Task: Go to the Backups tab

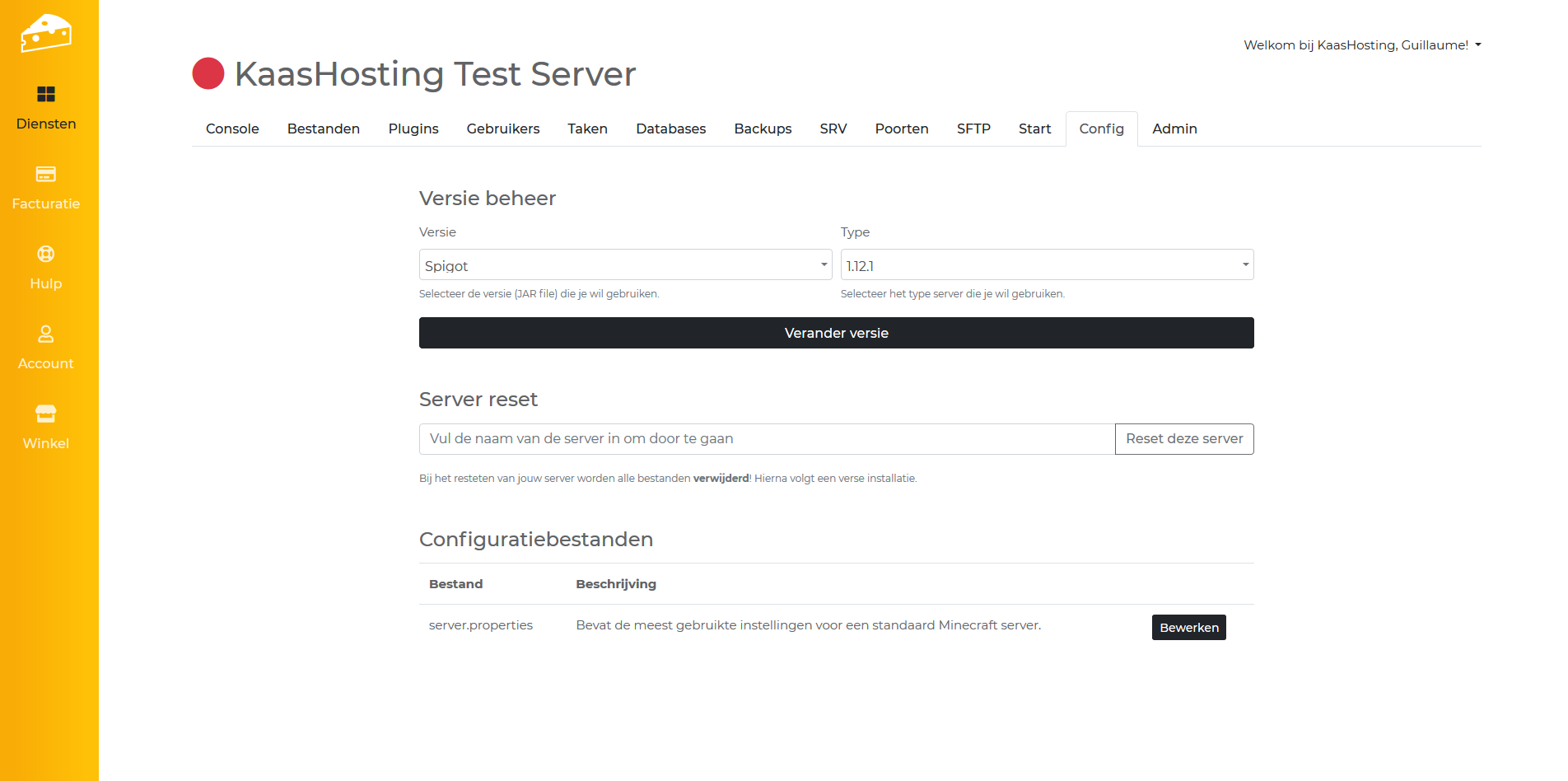Action: [763, 129]
